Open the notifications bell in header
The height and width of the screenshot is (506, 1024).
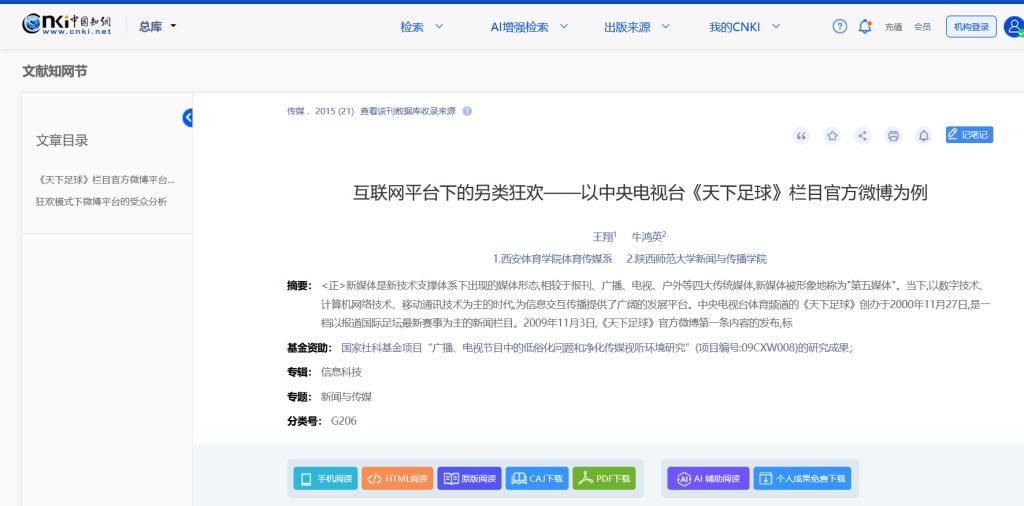[865, 27]
